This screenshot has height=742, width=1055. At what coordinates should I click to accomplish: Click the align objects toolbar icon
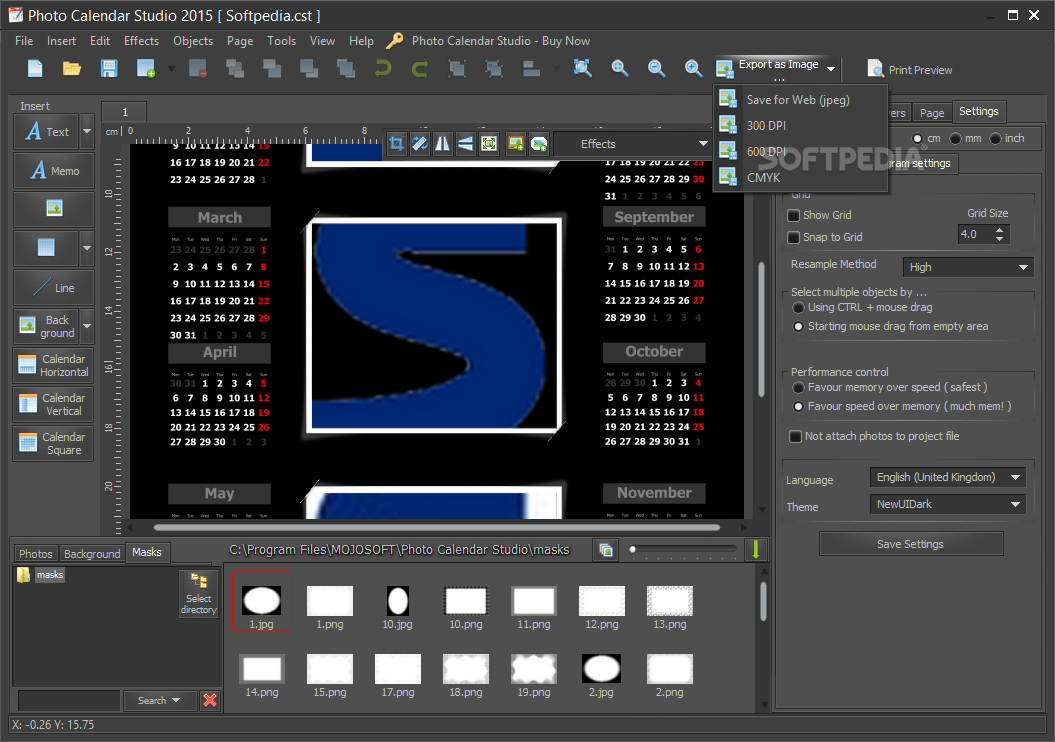pos(532,69)
